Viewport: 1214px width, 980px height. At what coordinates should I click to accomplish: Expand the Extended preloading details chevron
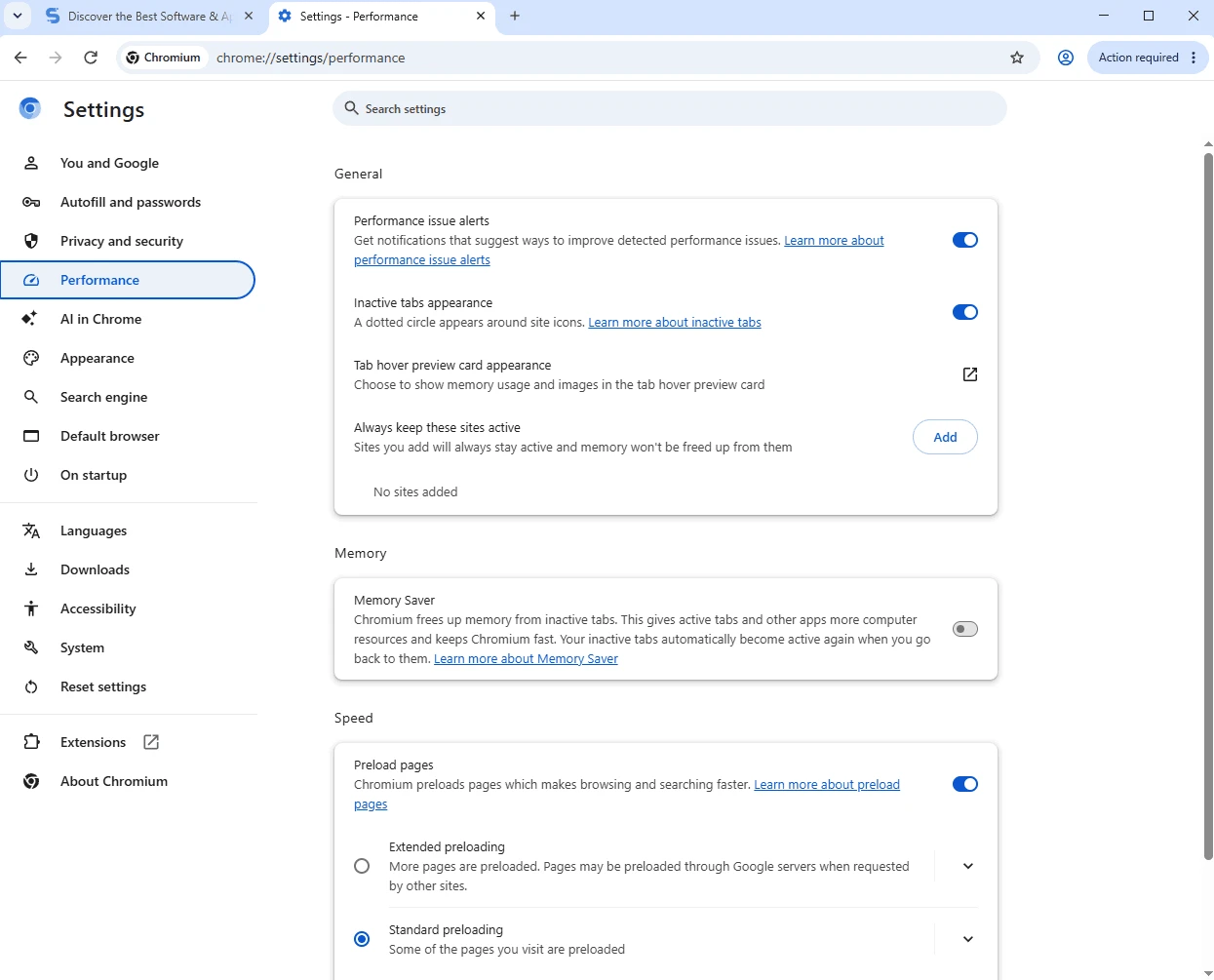[x=968, y=866]
